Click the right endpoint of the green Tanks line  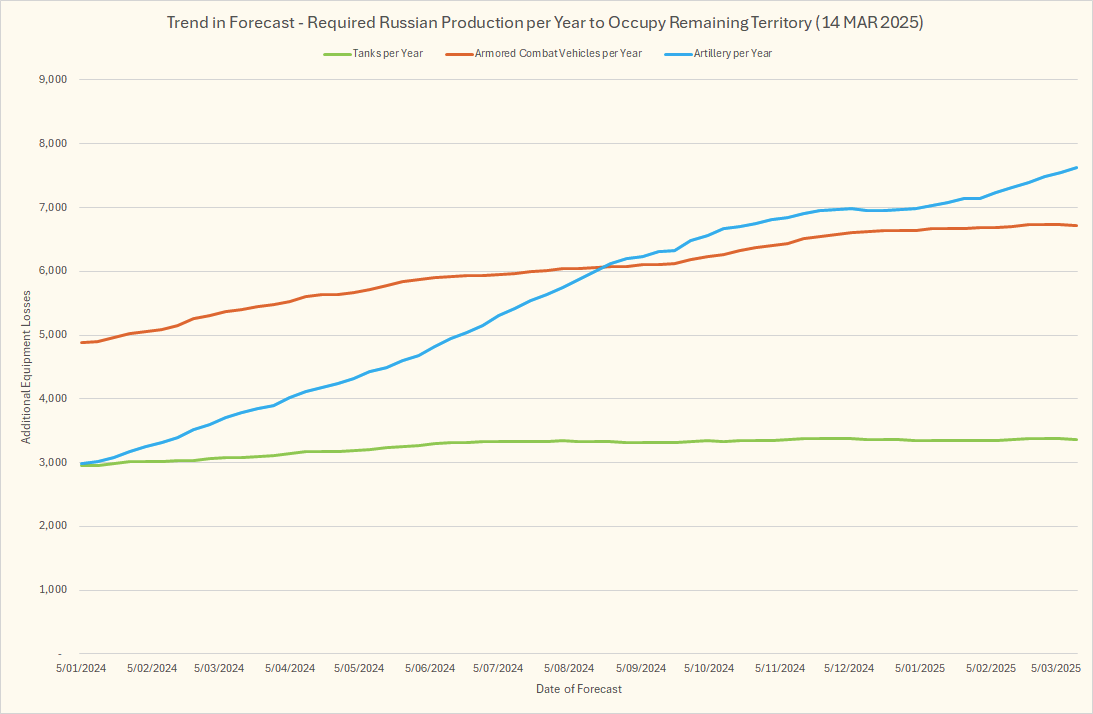click(x=1076, y=440)
